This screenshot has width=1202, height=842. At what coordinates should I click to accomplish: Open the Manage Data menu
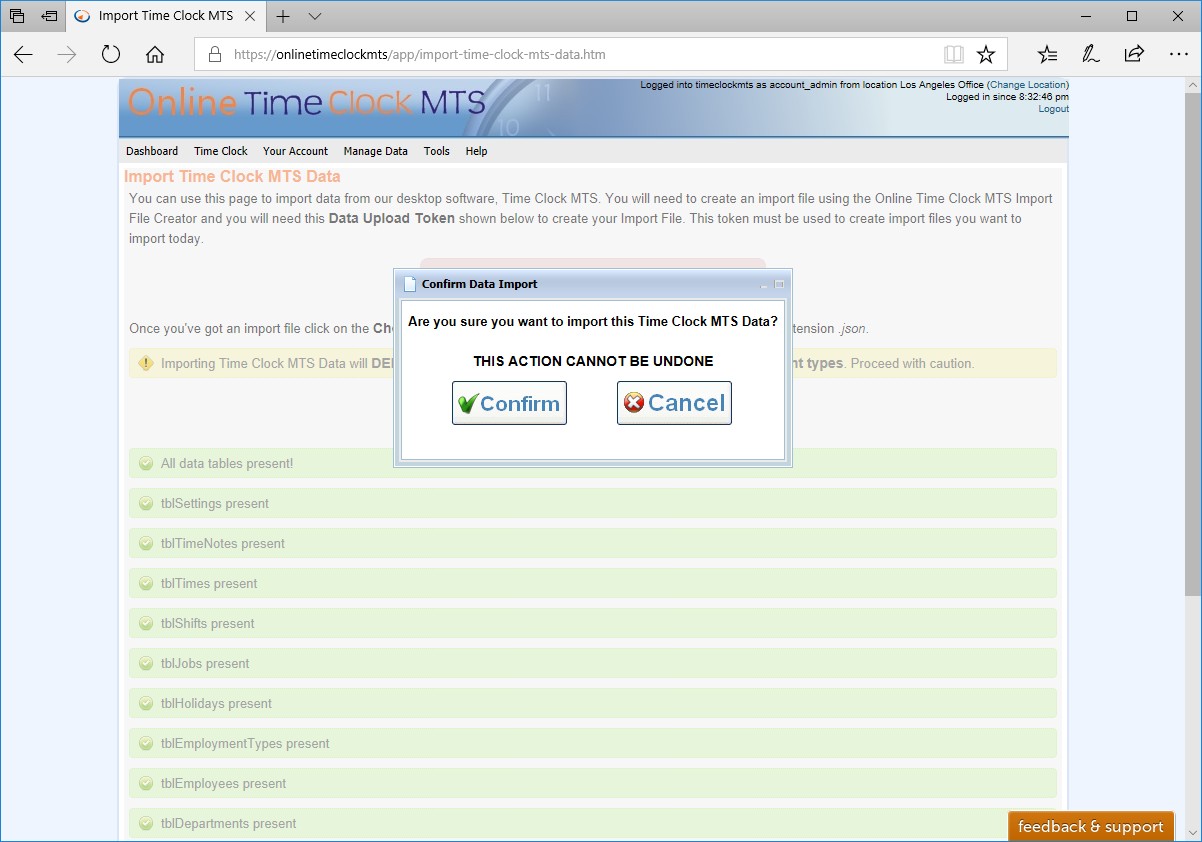tap(376, 151)
